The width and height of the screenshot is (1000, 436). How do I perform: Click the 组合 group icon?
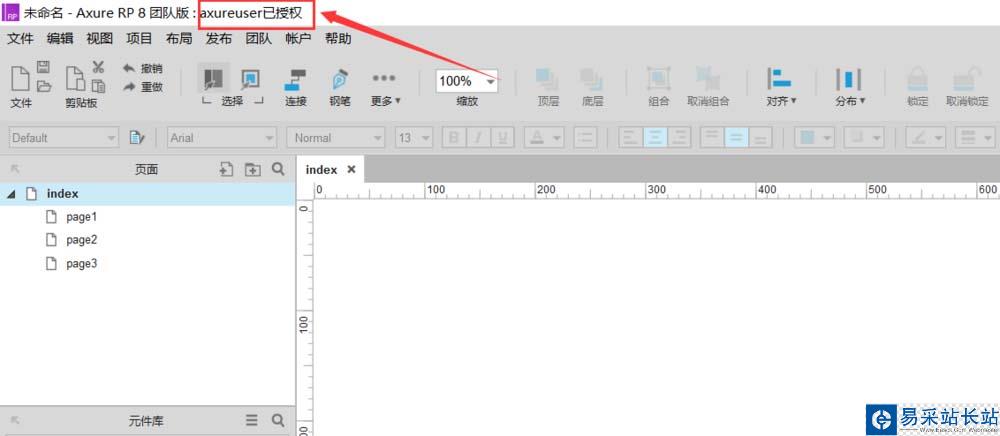(658, 80)
